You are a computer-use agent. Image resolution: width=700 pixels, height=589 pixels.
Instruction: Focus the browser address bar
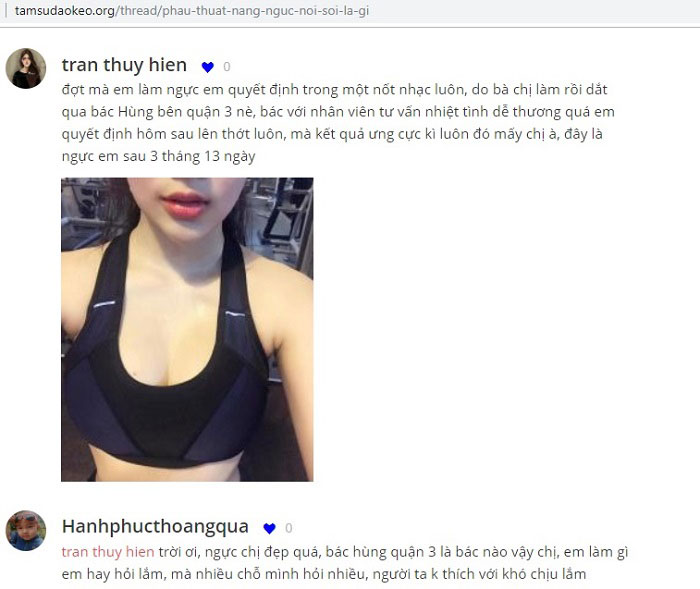tap(350, 11)
